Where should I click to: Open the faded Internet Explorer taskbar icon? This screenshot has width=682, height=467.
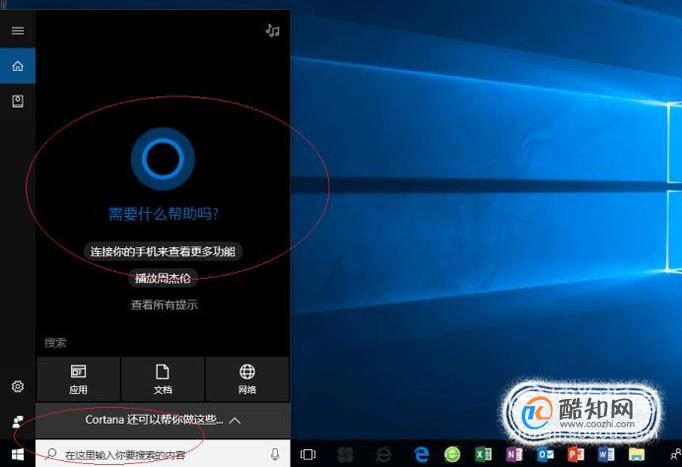point(383,454)
